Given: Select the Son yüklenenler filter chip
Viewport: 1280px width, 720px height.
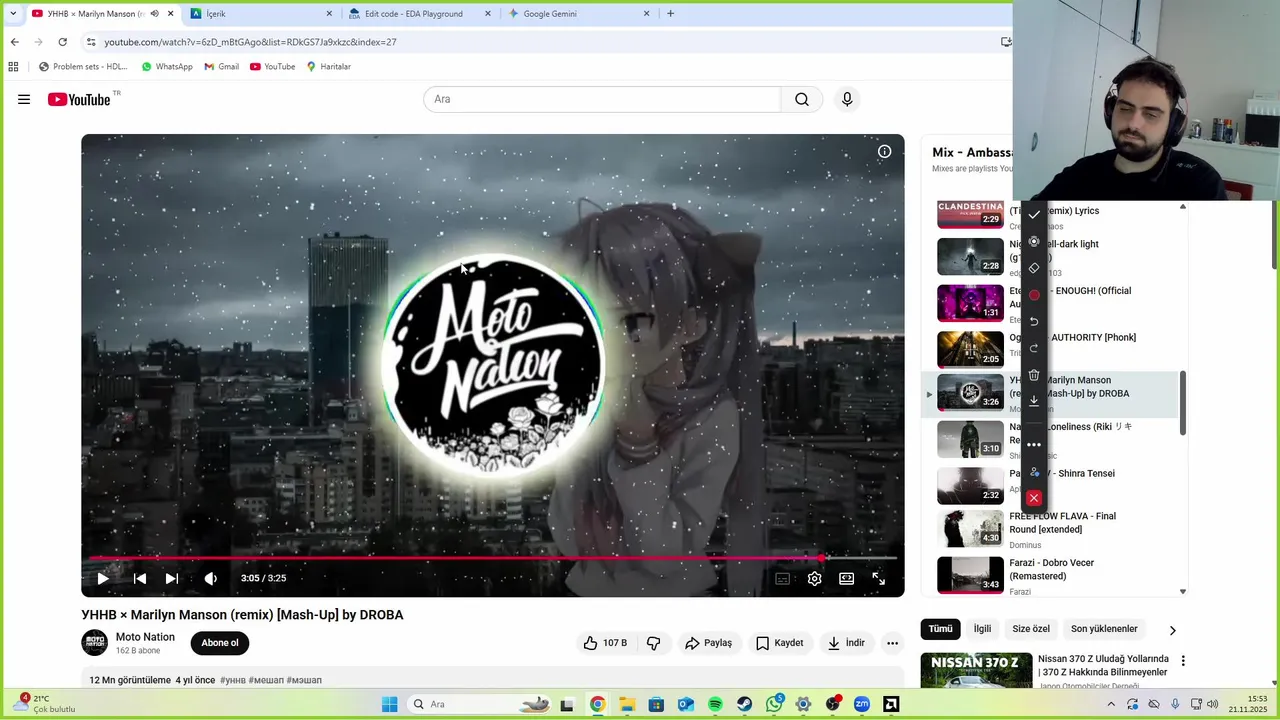Looking at the screenshot, I should (x=1104, y=629).
